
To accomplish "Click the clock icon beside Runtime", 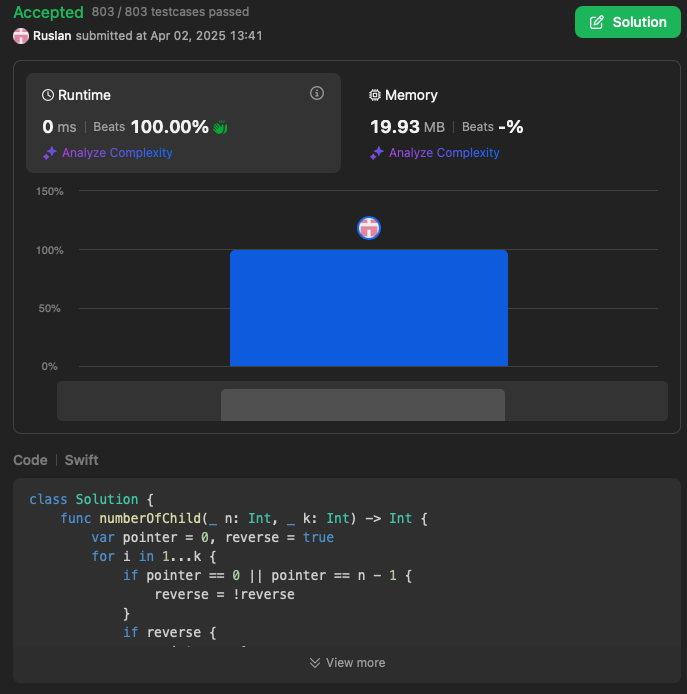I will click(x=48, y=96).
